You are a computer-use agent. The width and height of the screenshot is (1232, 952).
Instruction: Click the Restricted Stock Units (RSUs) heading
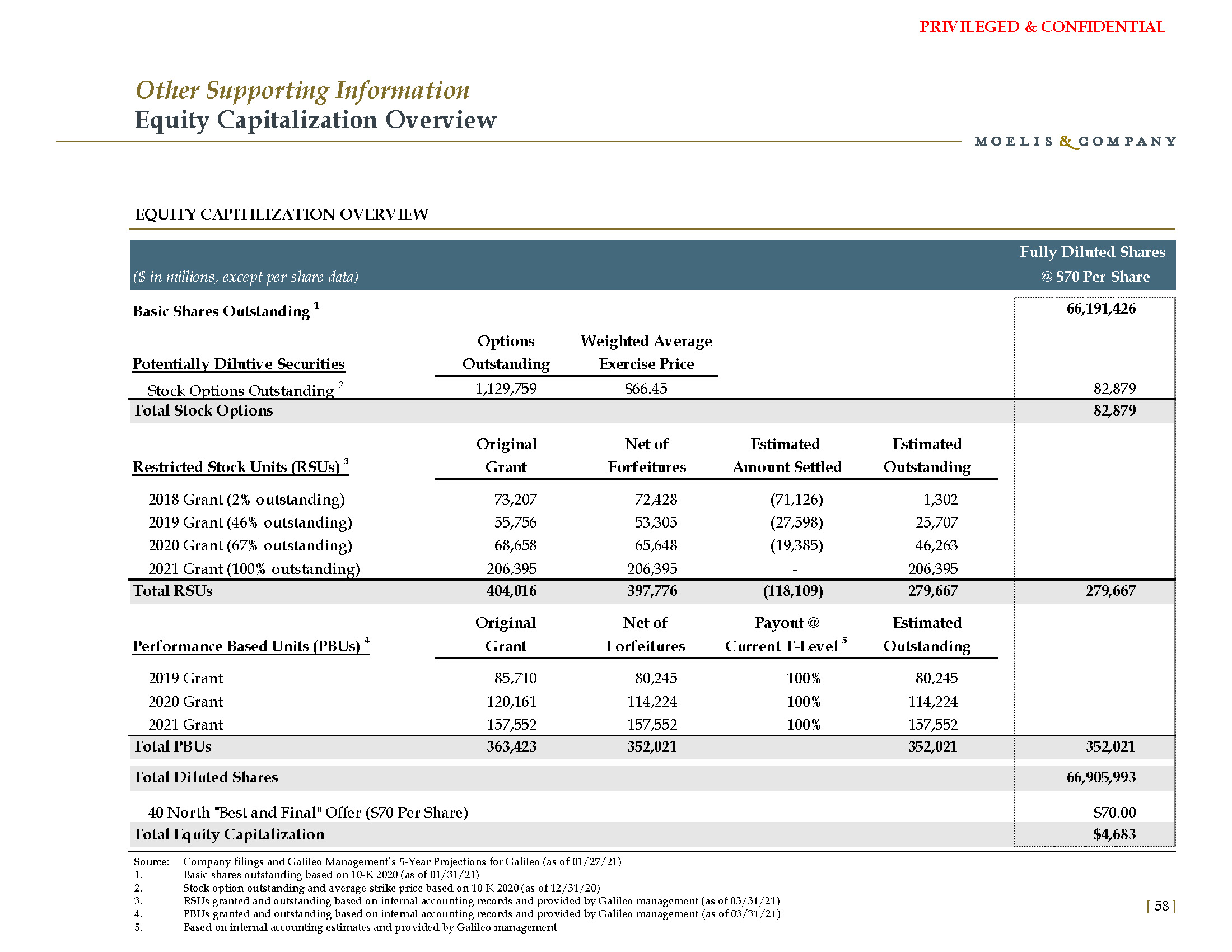(x=236, y=467)
